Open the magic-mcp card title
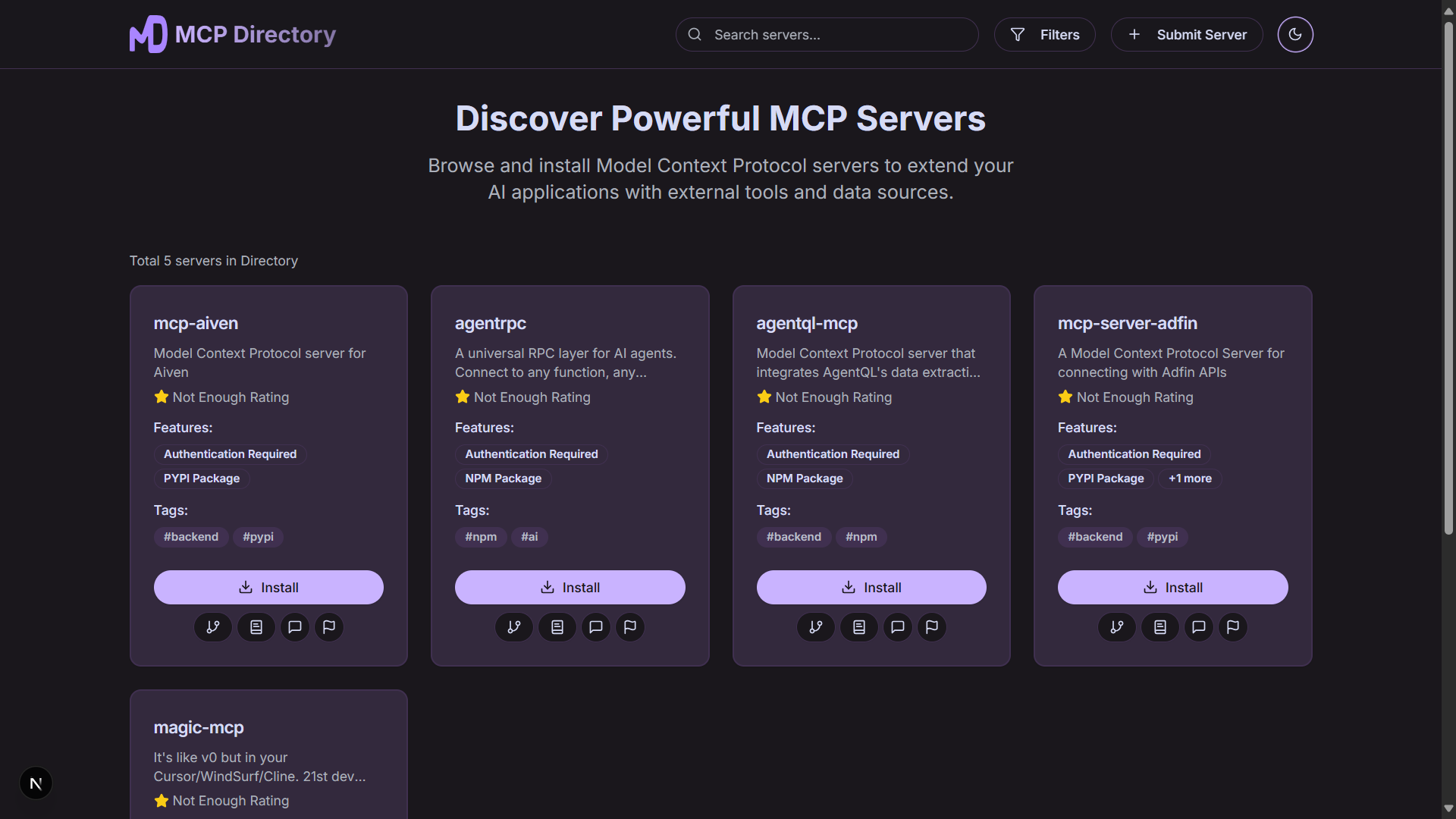The image size is (1456, 819). 199,727
